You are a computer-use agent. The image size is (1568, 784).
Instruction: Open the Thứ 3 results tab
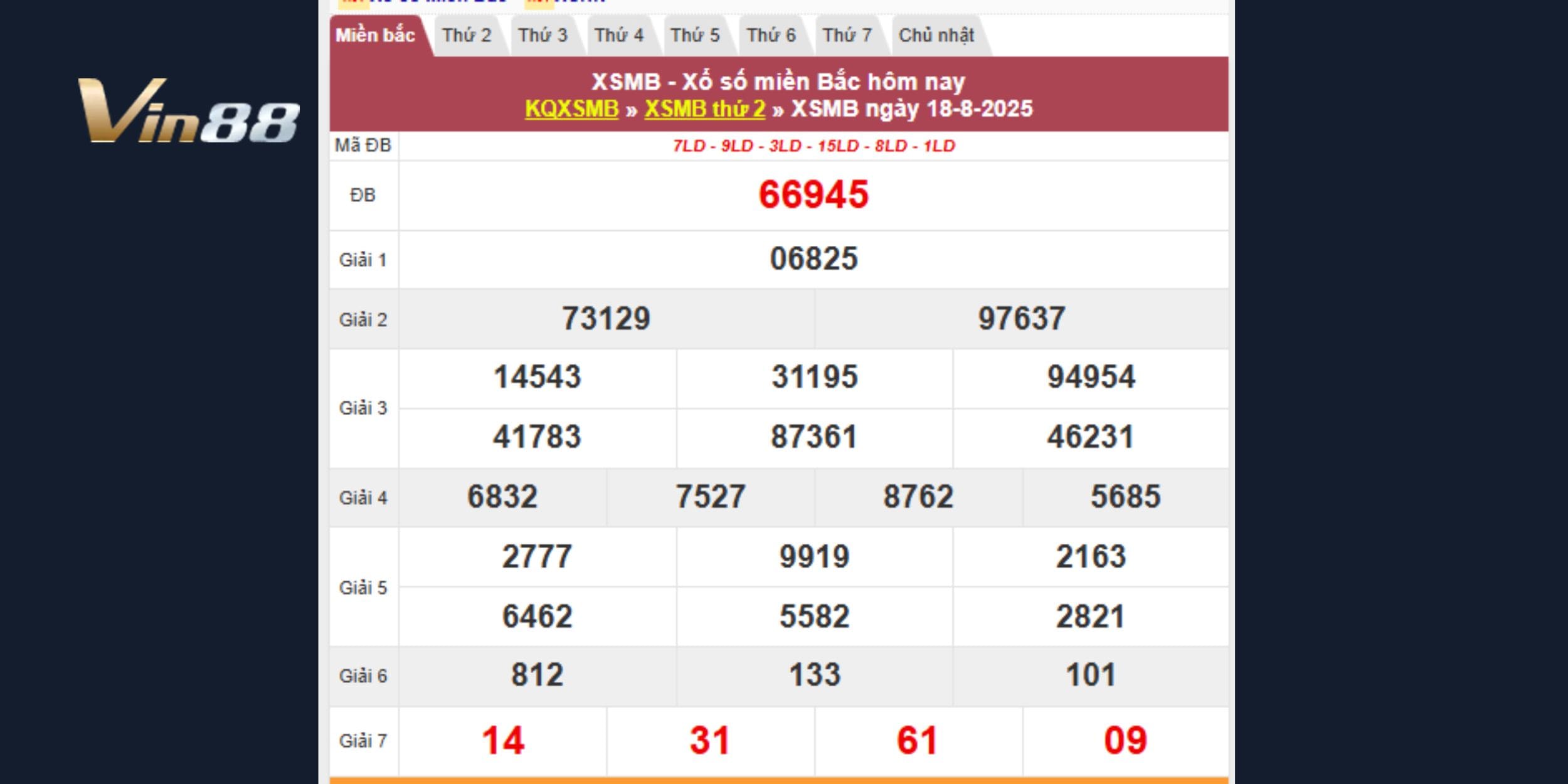click(543, 35)
